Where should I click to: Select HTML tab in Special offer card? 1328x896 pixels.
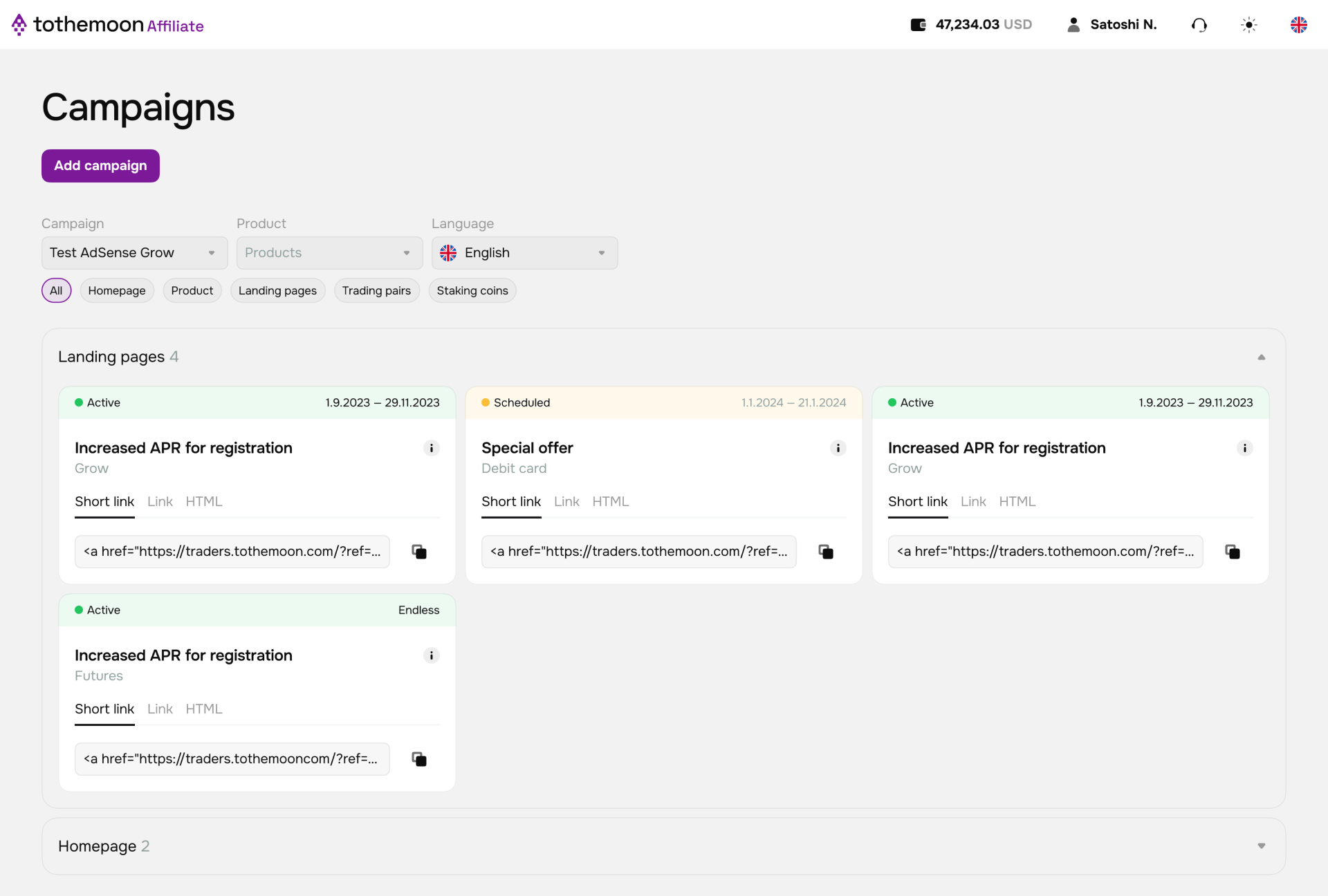(611, 502)
